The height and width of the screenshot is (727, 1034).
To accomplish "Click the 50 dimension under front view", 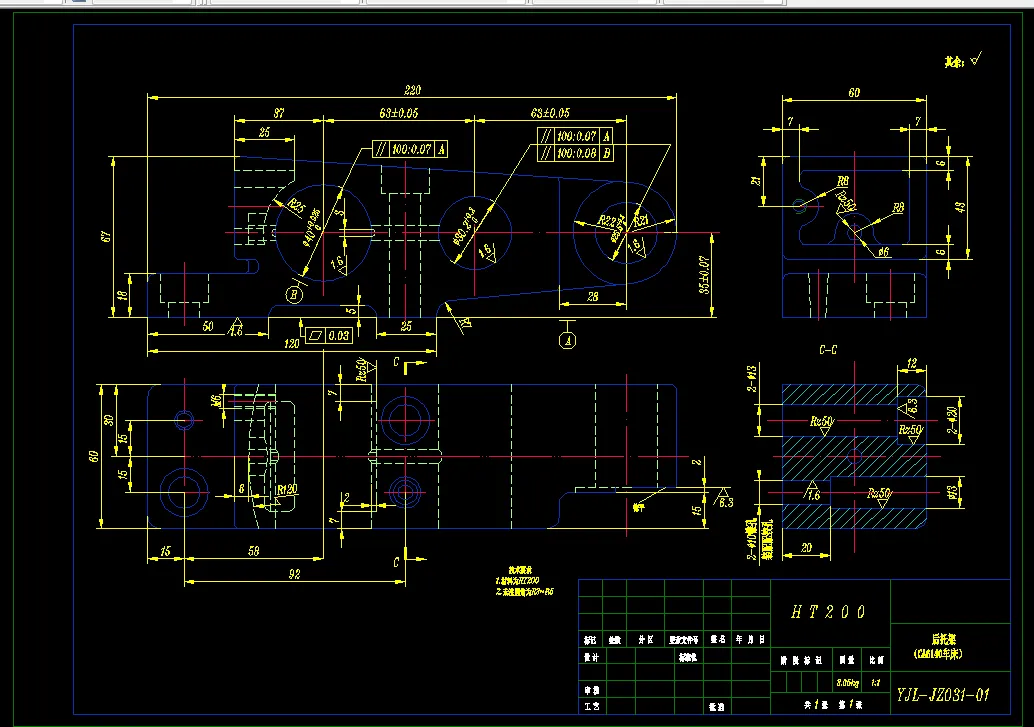I will tap(208, 326).
